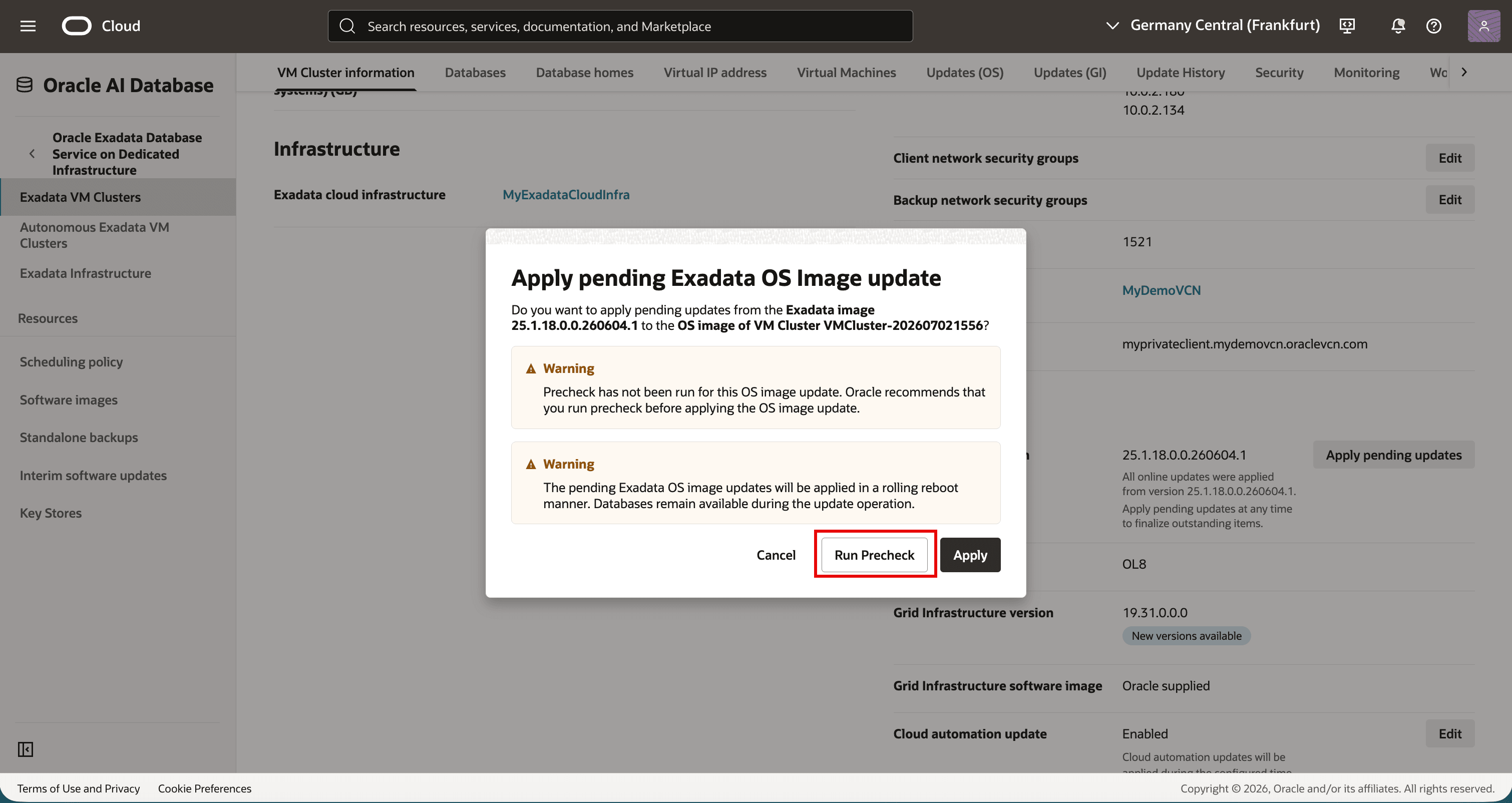Click the Apply pending updates button

click(x=1393, y=455)
